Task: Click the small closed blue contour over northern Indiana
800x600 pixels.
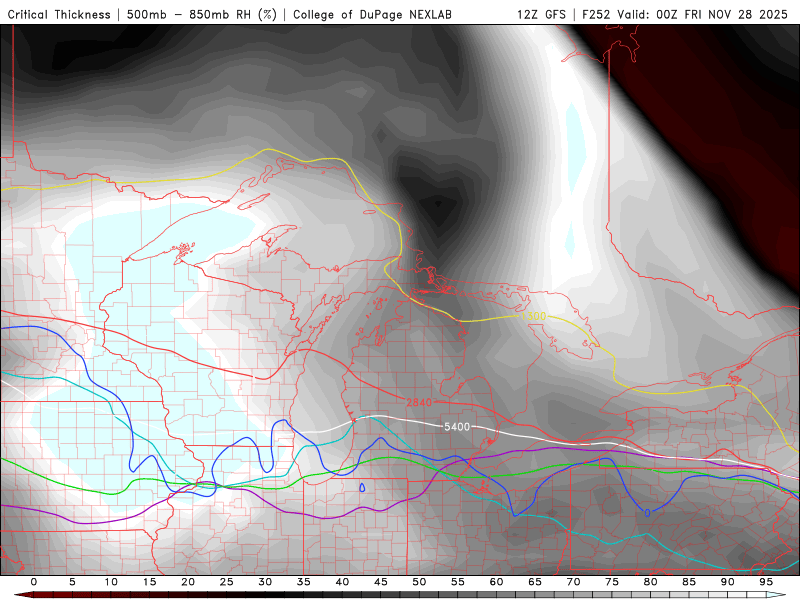Action: (x=362, y=488)
